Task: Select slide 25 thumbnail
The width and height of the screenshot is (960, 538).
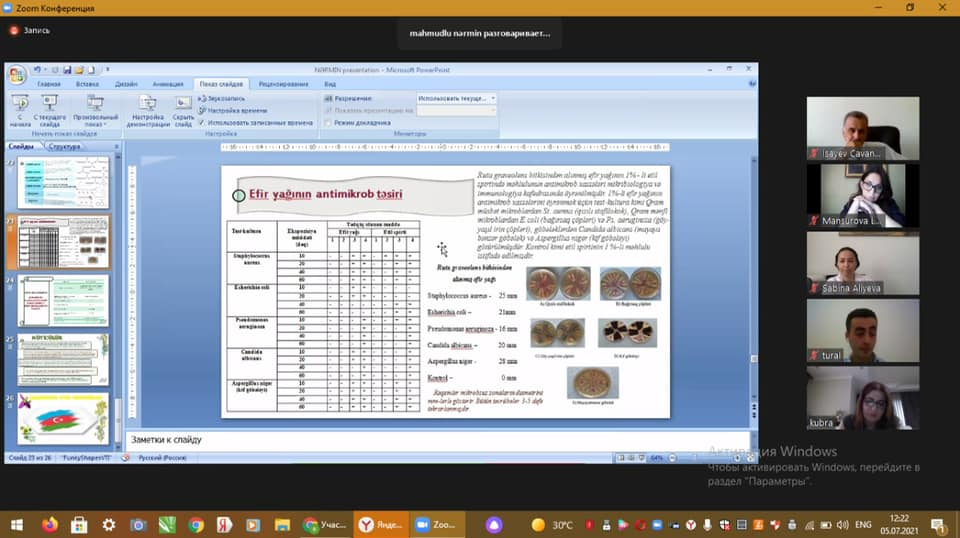Action: [x=63, y=360]
